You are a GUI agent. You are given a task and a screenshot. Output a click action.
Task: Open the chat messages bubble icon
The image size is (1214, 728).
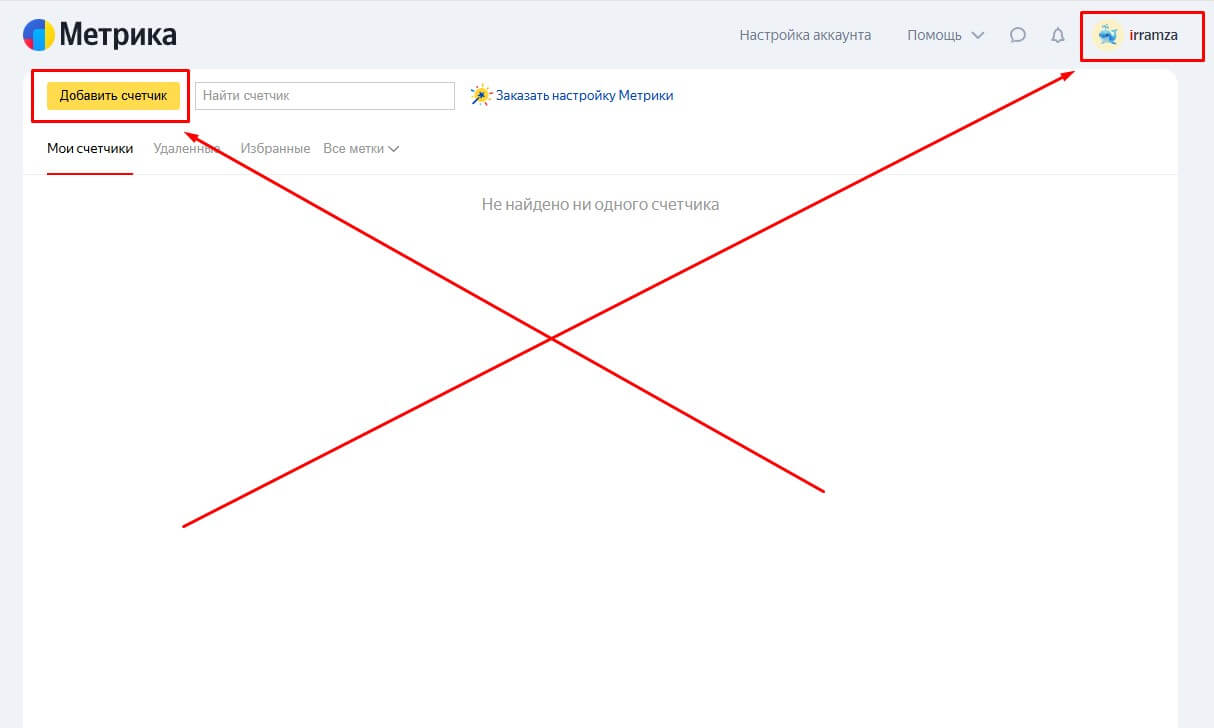(x=1017, y=35)
